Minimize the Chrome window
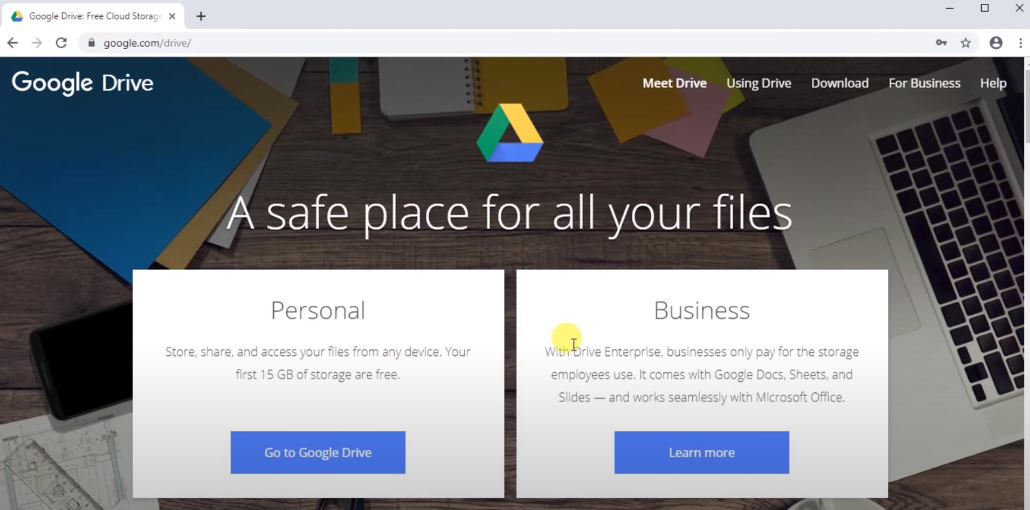The height and width of the screenshot is (510, 1030). pyautogui.click(x=949, y=8)
